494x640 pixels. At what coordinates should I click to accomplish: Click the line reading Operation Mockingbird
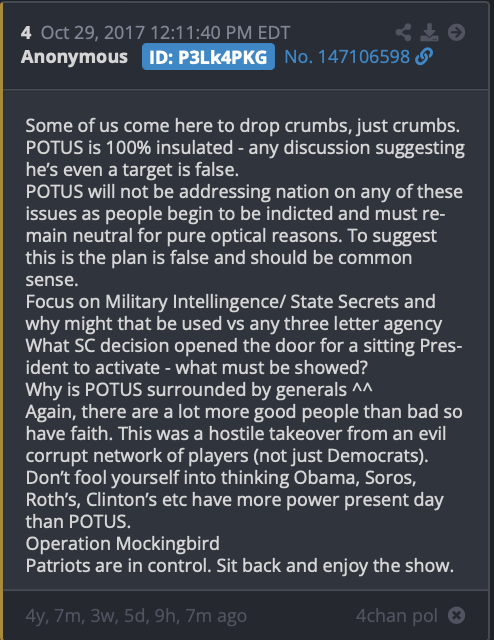(122, 544)
